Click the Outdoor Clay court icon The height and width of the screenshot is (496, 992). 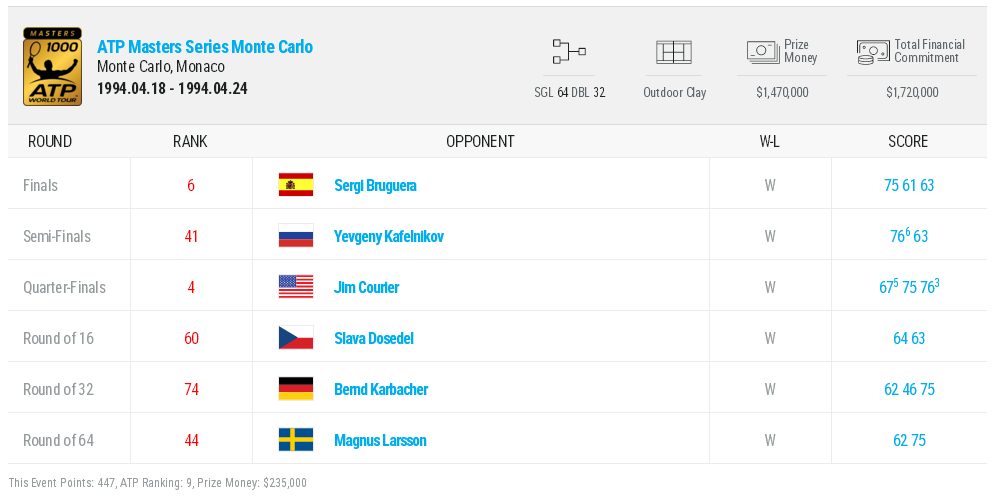[x=674, y=51]
